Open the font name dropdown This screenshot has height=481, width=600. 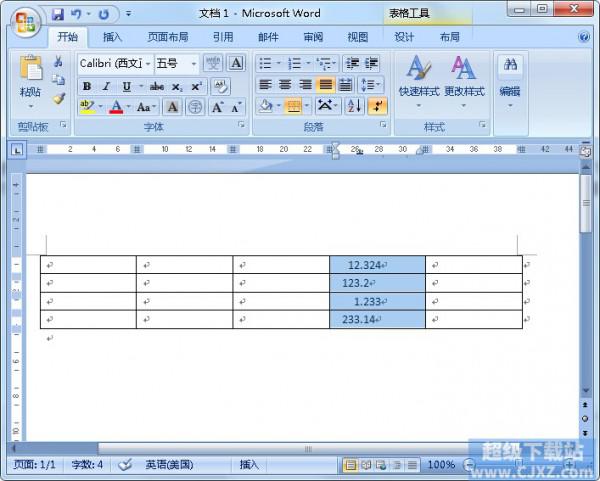tap(148, 64)
